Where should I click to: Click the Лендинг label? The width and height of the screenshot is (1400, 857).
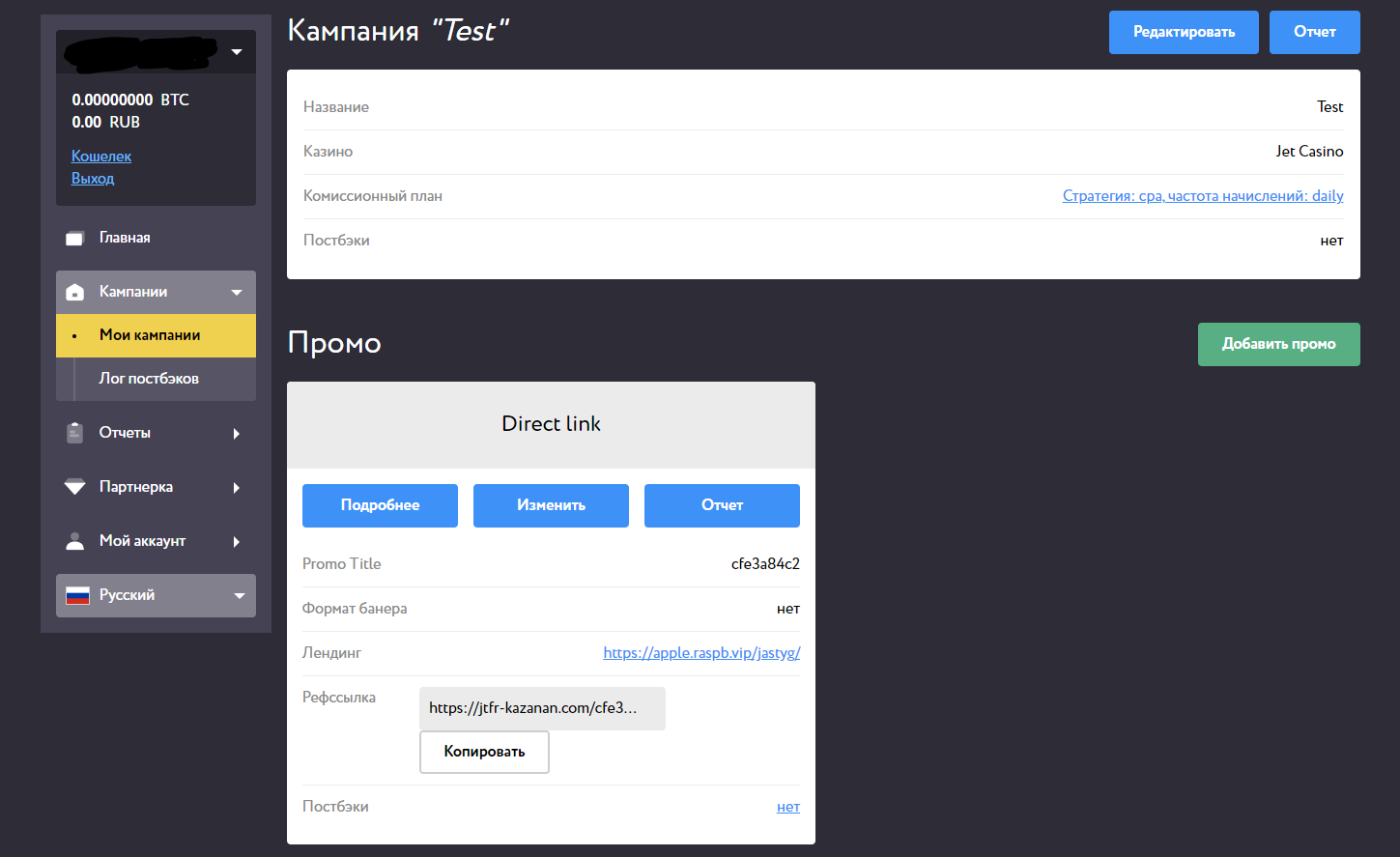tap(331, 653)
